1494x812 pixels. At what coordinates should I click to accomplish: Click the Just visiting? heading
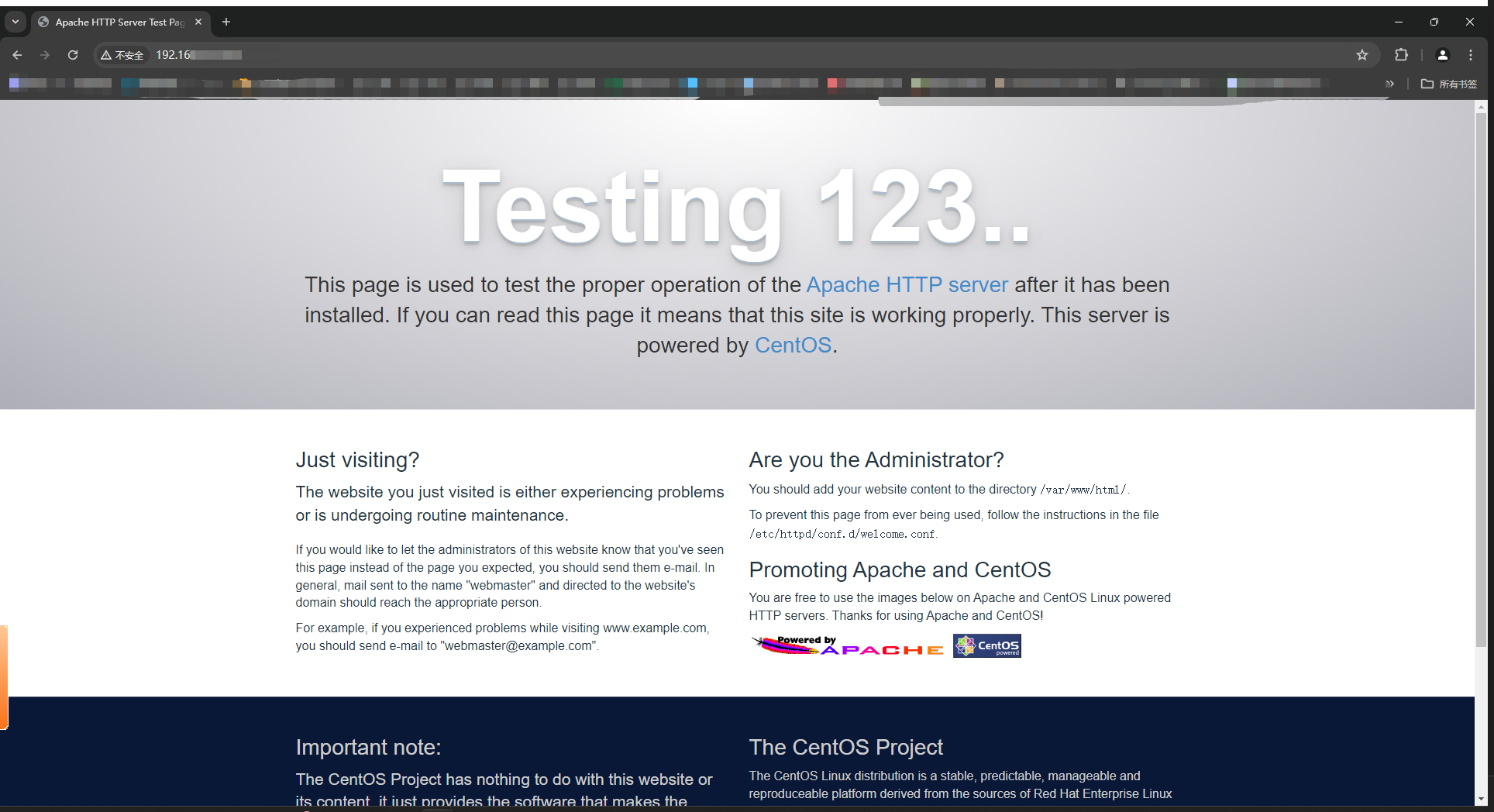tap(357, 460)
